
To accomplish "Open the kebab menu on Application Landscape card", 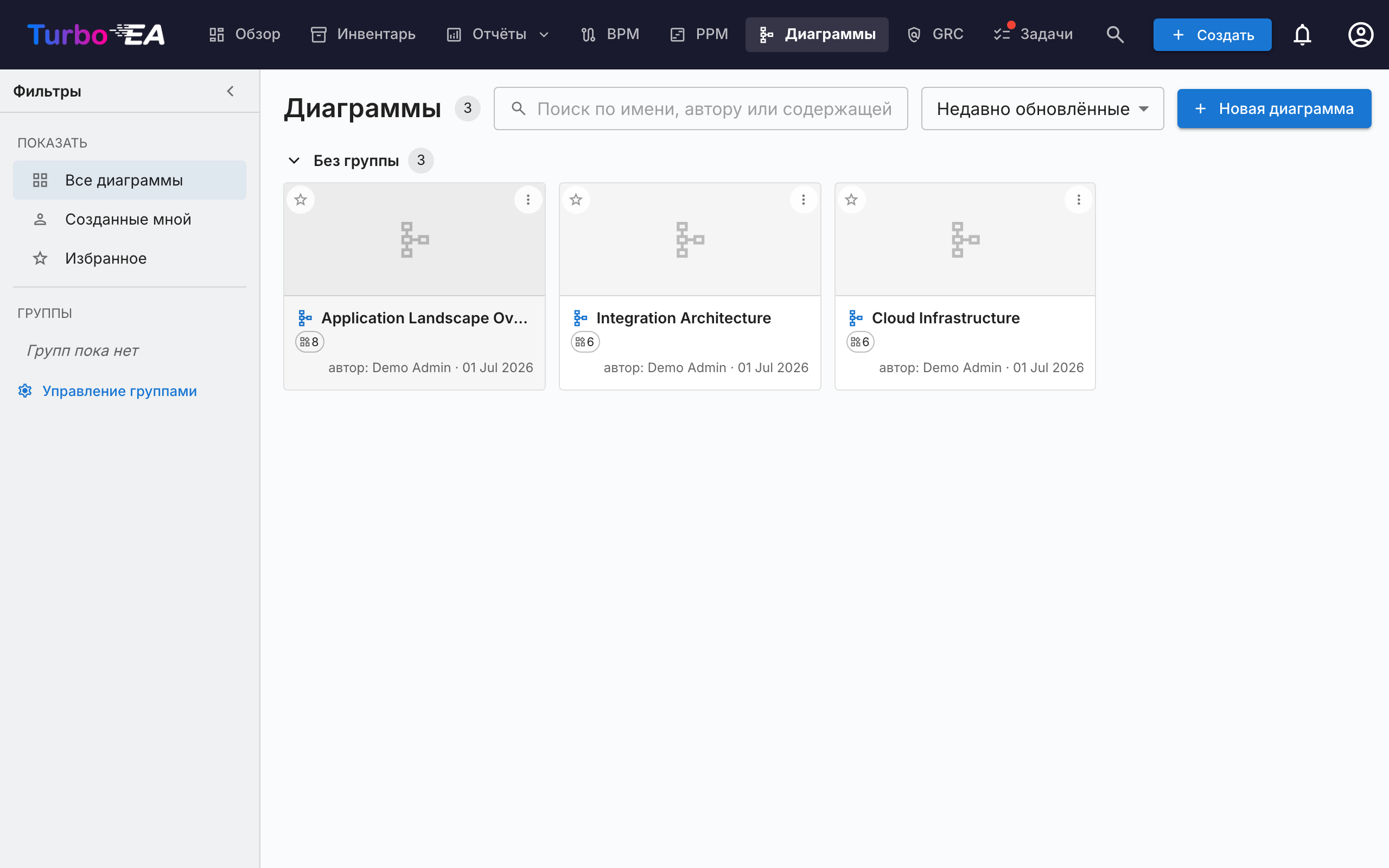I will (x=528, y=200).
